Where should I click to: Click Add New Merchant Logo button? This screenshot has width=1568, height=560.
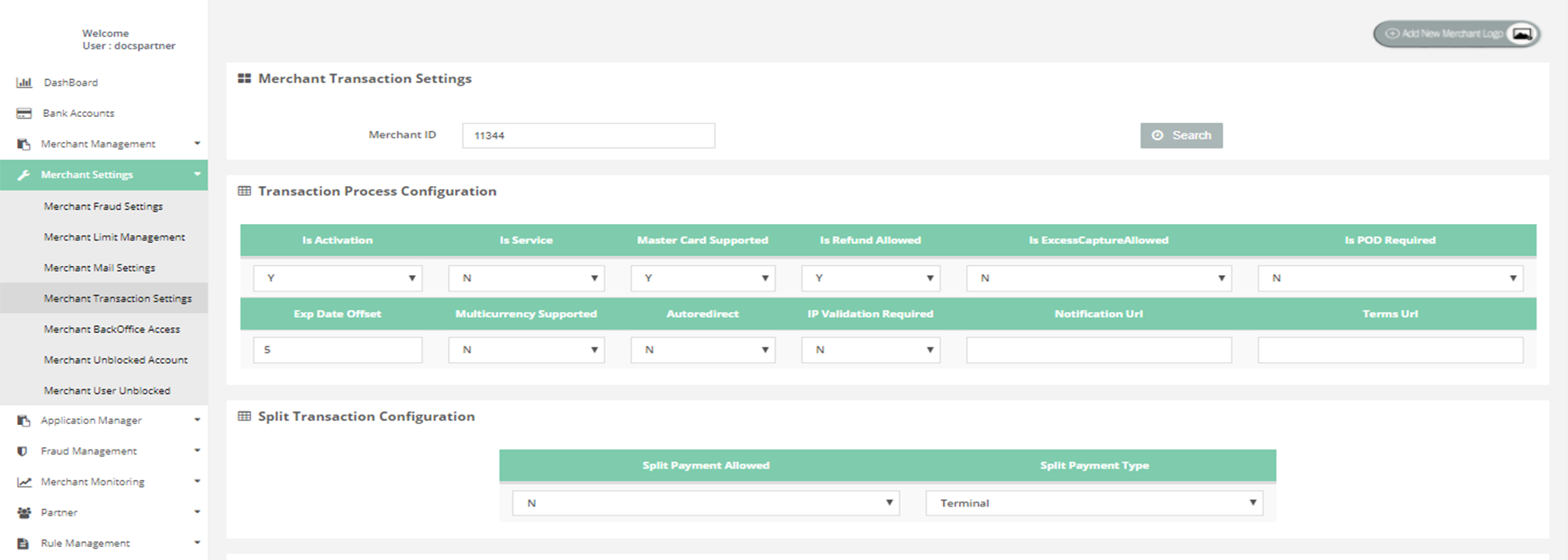pyautogui.click(x=1456, y=34)
